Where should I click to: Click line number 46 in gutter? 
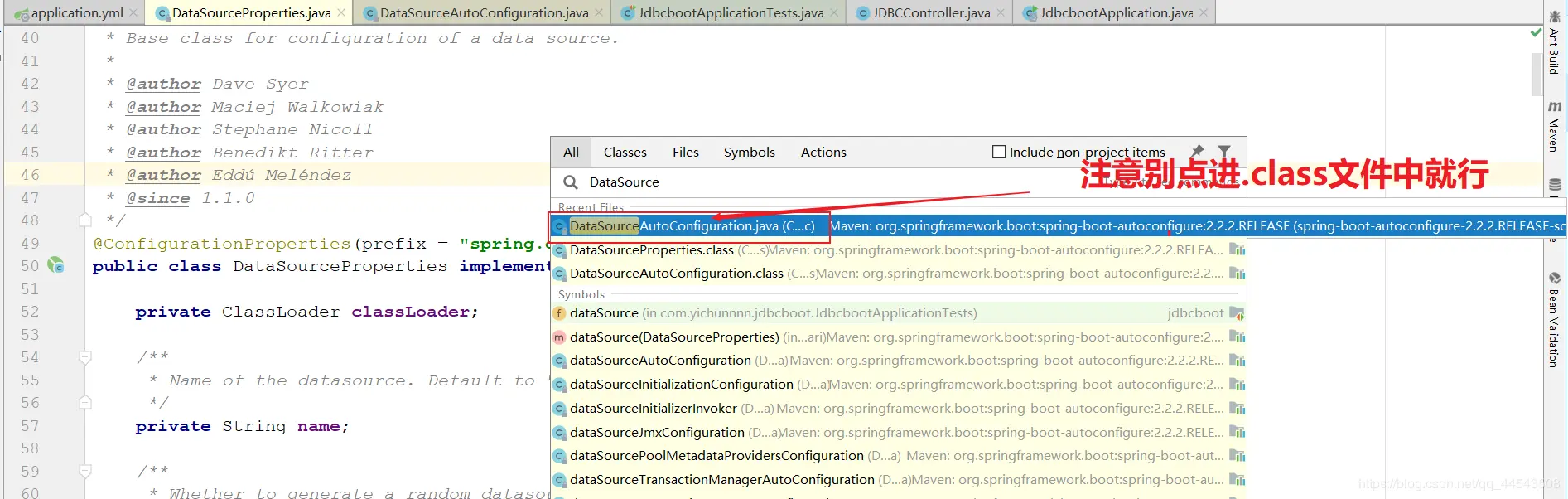pyautogui.click(x=30, y=175)
